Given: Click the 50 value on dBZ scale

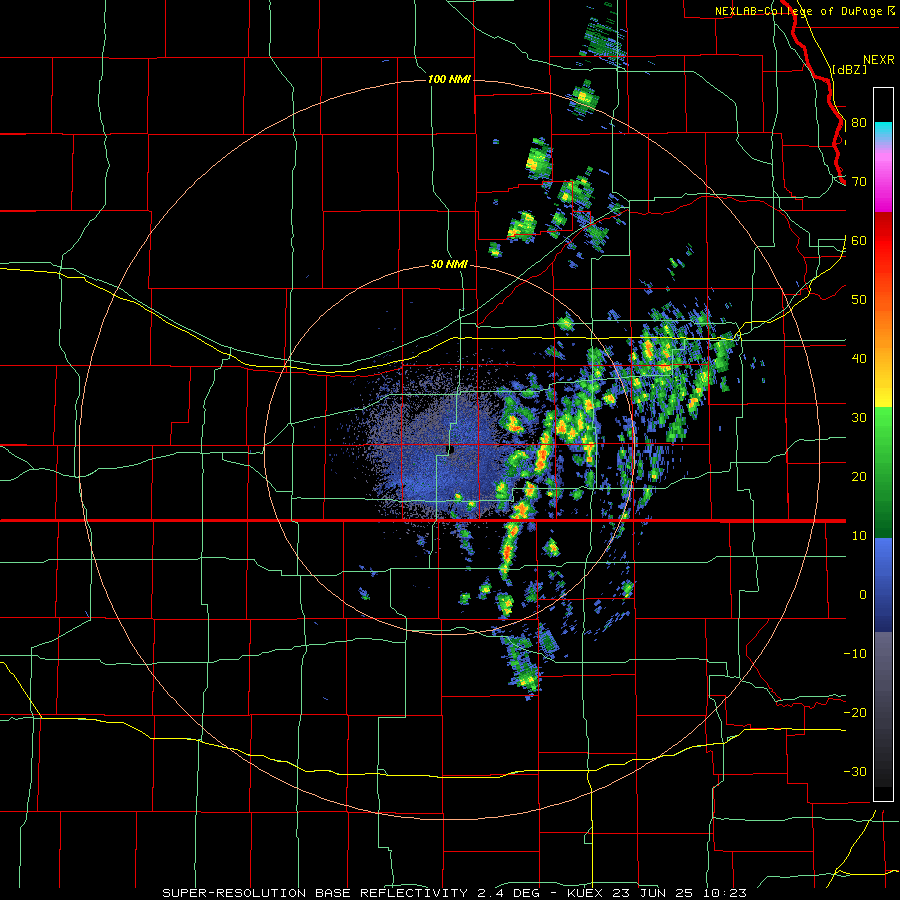Looking at the screenshot, I should coord(859,300).
